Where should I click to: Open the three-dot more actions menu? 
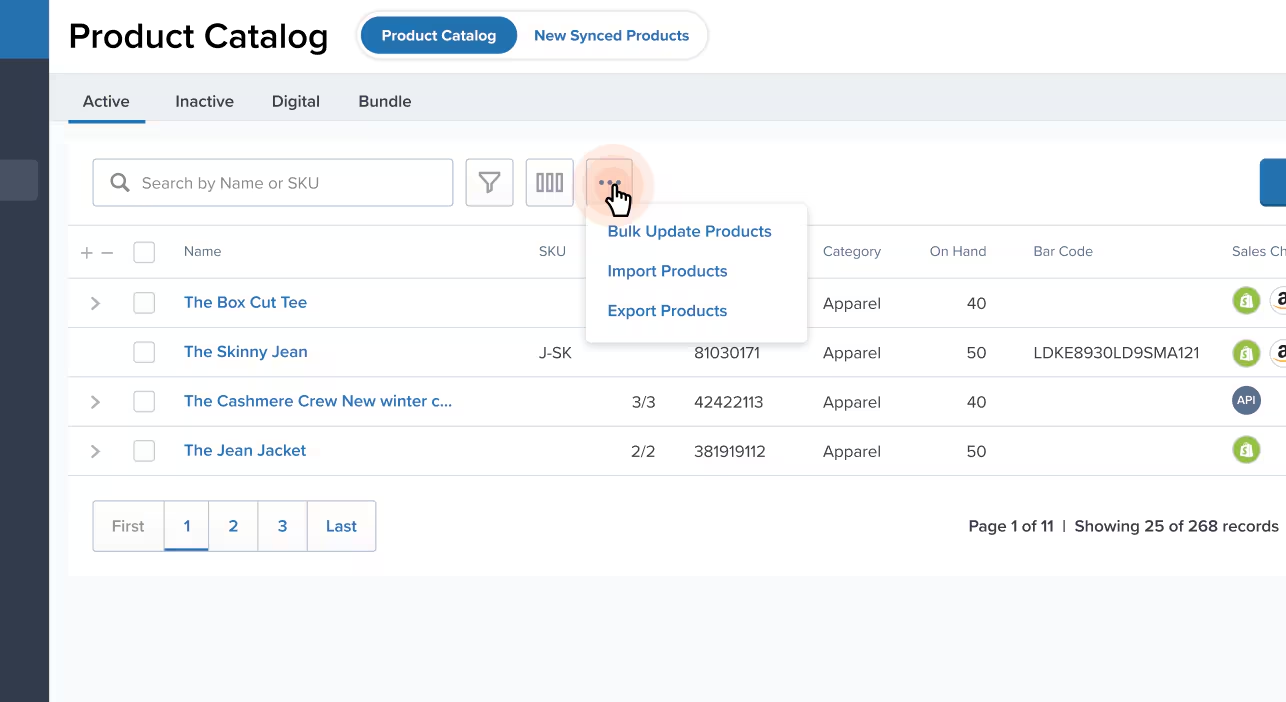(x=609, y=182)
